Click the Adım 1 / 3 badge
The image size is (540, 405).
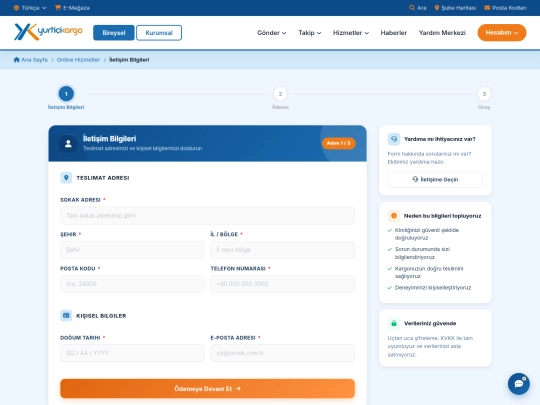(x=339, y=143)
